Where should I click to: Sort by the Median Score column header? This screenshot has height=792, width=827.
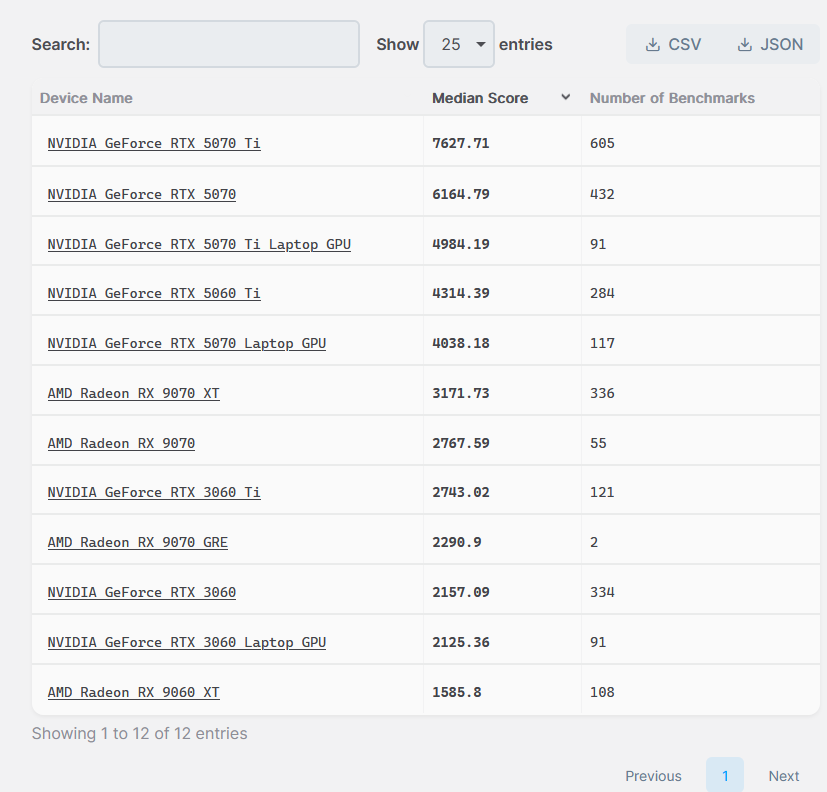pyautogui.click(x=480, y=98)
